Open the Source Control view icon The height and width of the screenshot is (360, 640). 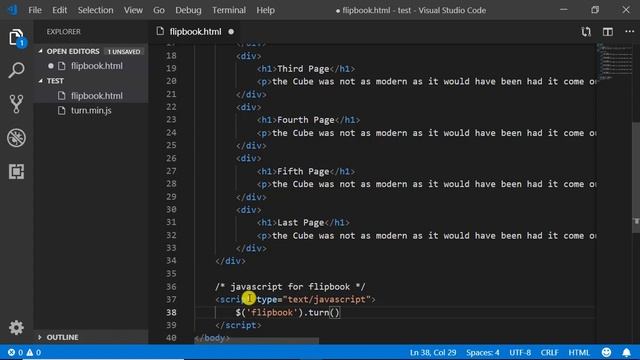point(16,104)
